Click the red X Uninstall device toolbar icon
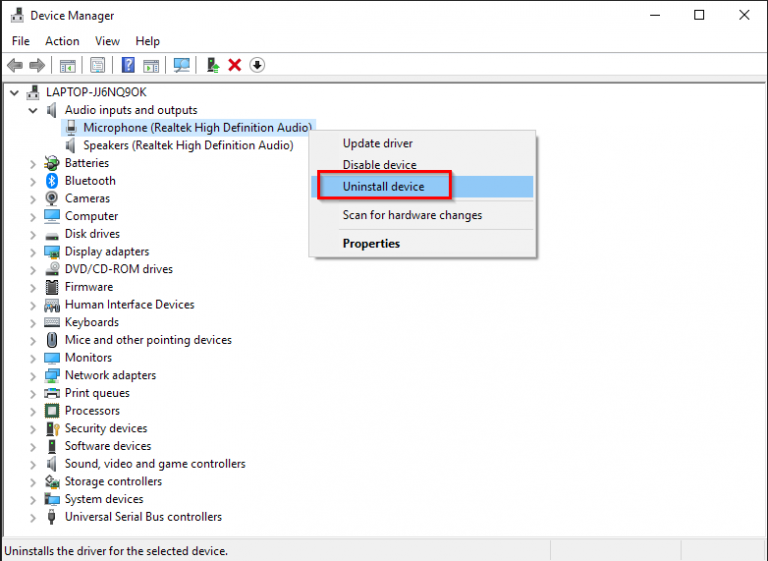The height and width of the screenshot is (561, 768). 235,65
